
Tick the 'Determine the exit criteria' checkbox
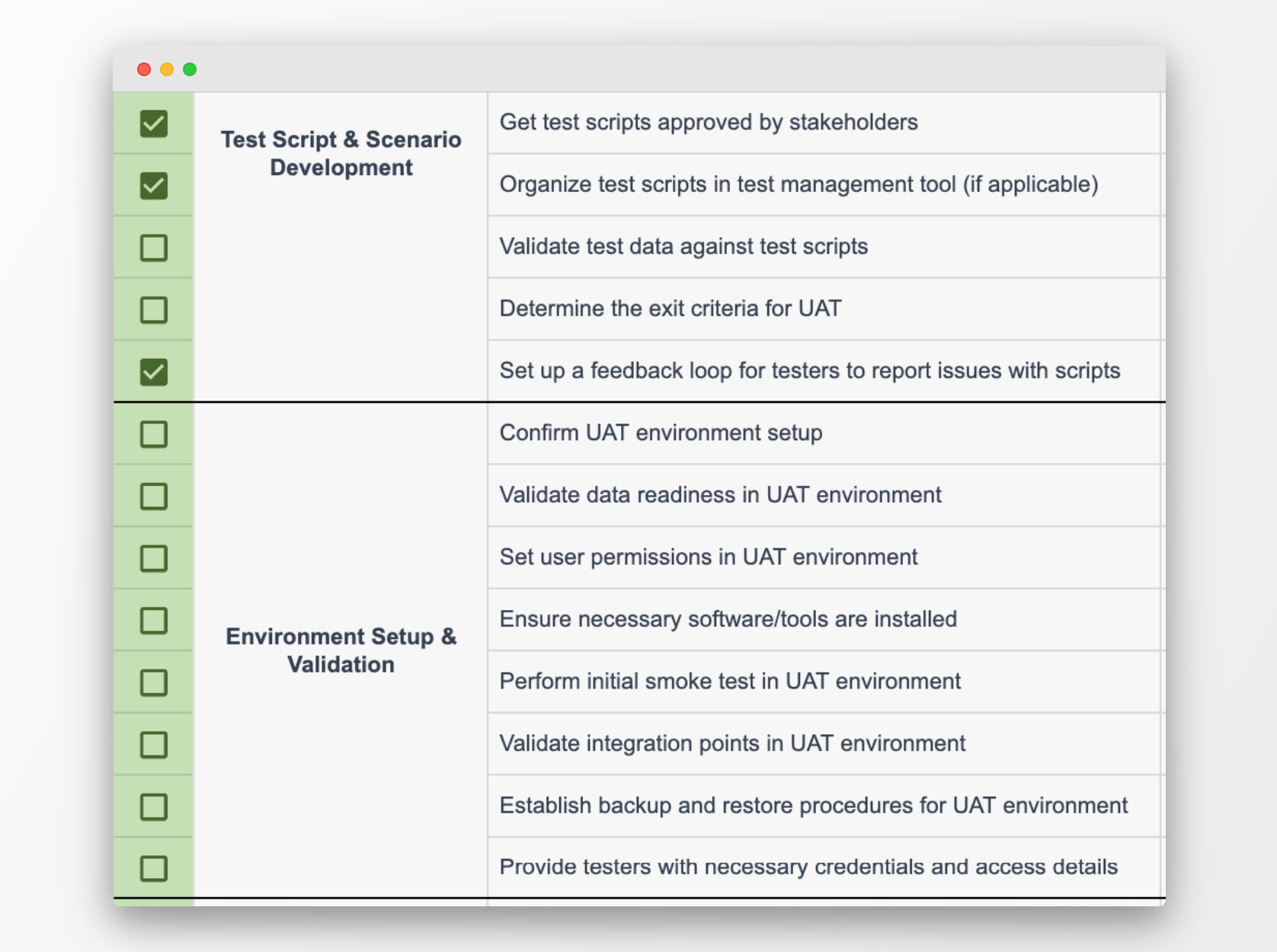pos(153,310)
